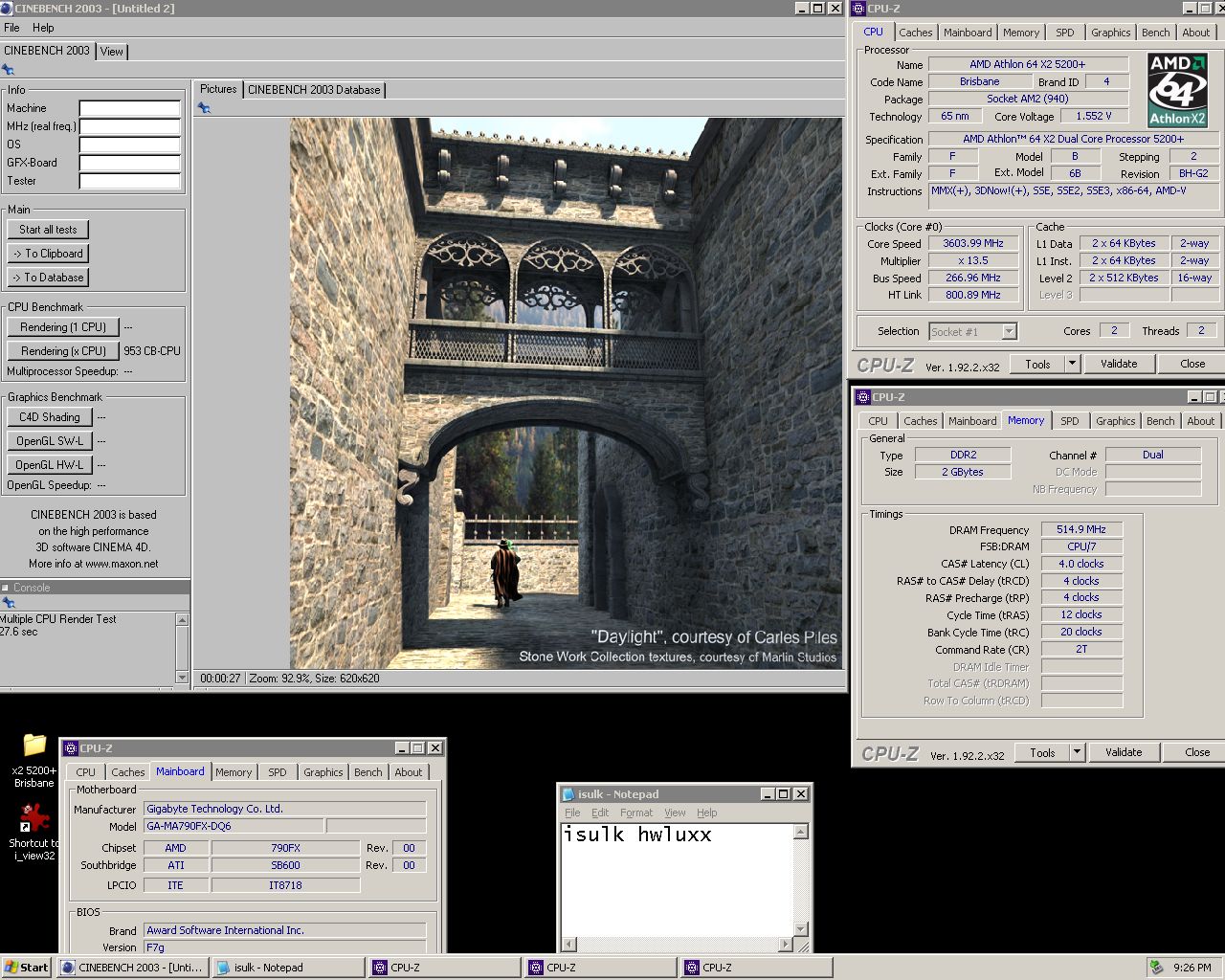Click the To Database button
This screenshot has height=980, width=1225.
(48, 278)
